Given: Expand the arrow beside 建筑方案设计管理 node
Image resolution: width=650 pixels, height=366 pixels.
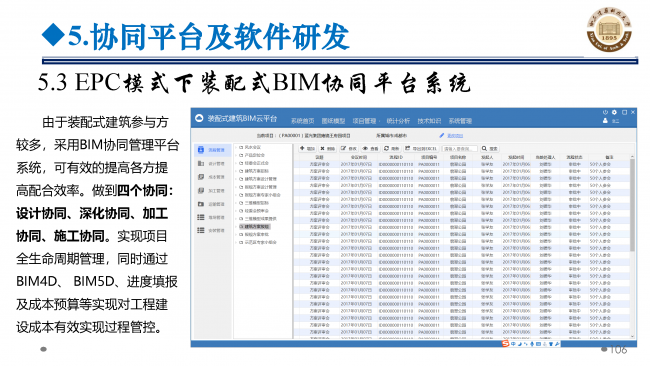Looking at the screenshot, I should tap(236, 179).
